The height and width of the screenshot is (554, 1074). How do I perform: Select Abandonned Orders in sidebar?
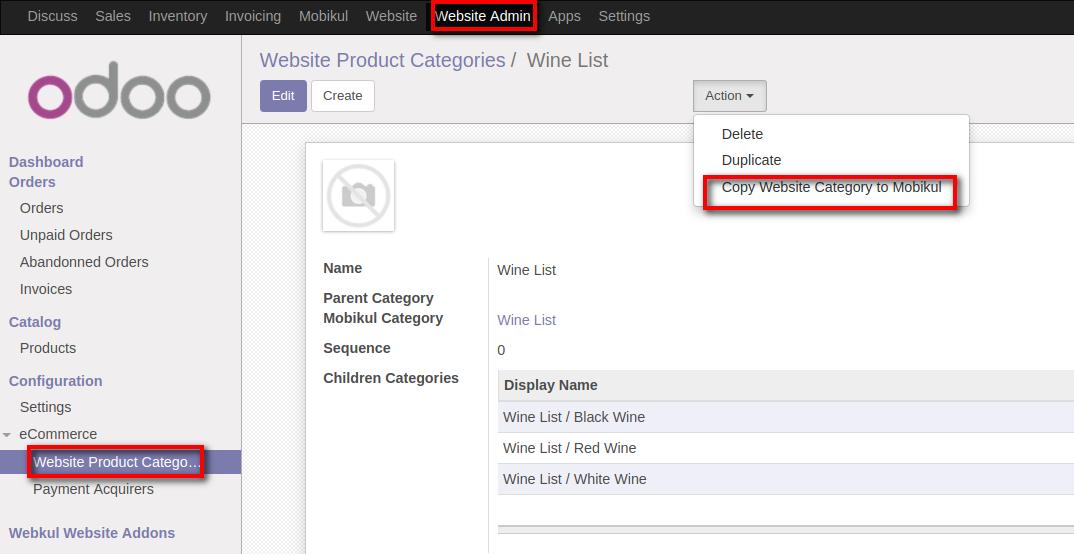tap(84, 262)
